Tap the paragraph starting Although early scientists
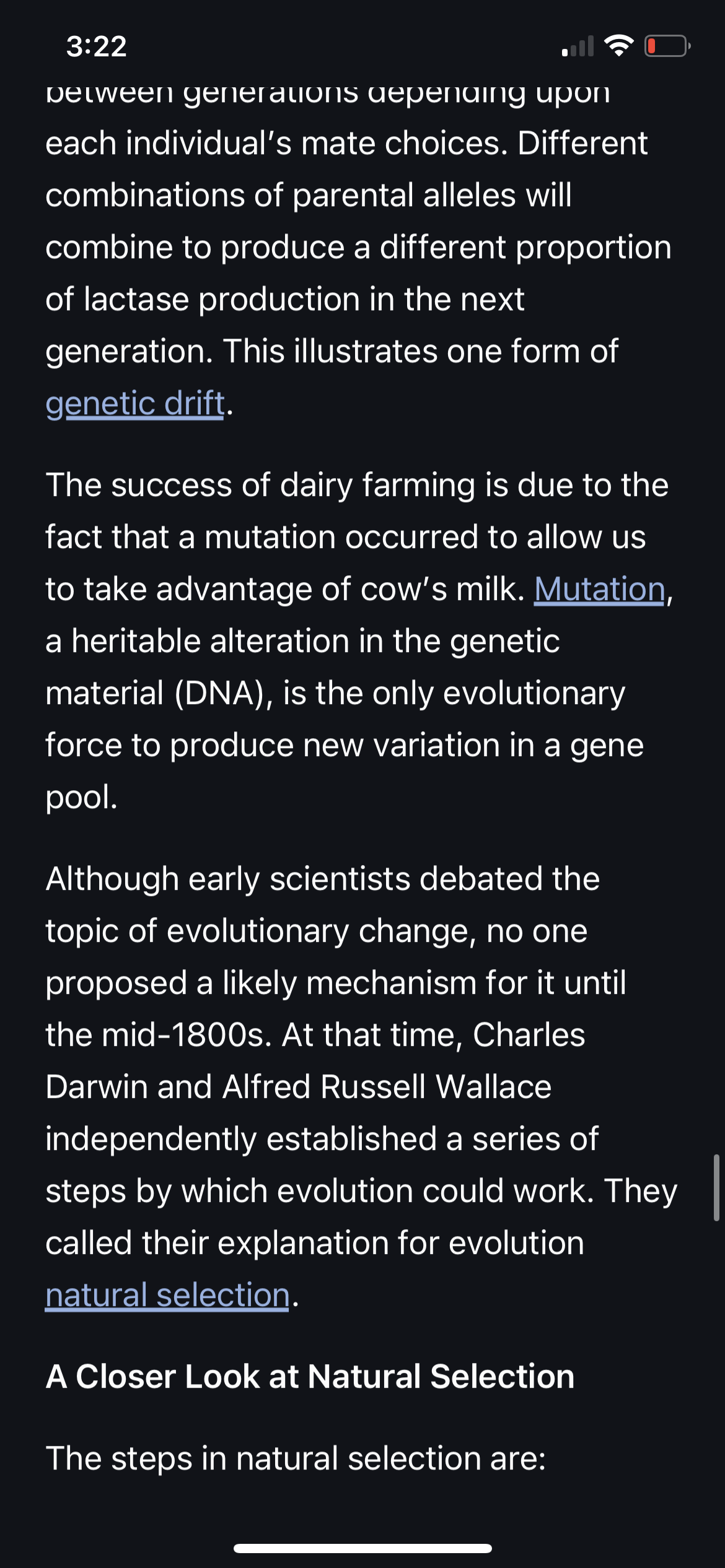Image resolution: width=725 pixels, height=1568 pixels. (x=361, y=1087)
